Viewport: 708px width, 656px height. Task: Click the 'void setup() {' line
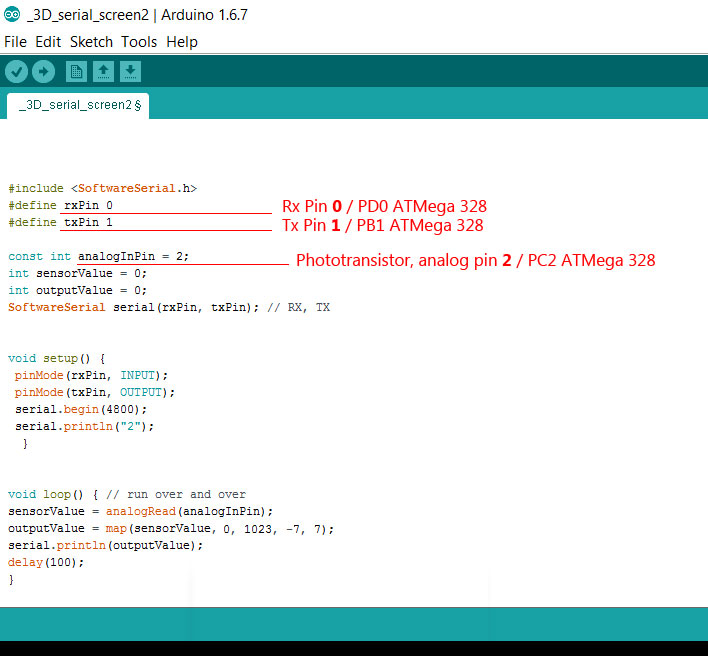[56, 358]
